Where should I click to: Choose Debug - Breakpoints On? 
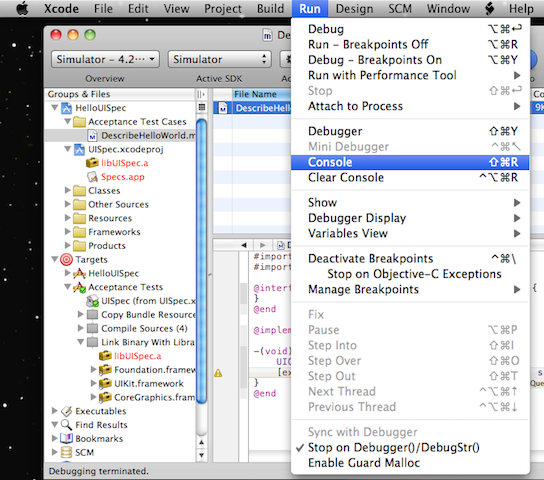coord(410,60)
